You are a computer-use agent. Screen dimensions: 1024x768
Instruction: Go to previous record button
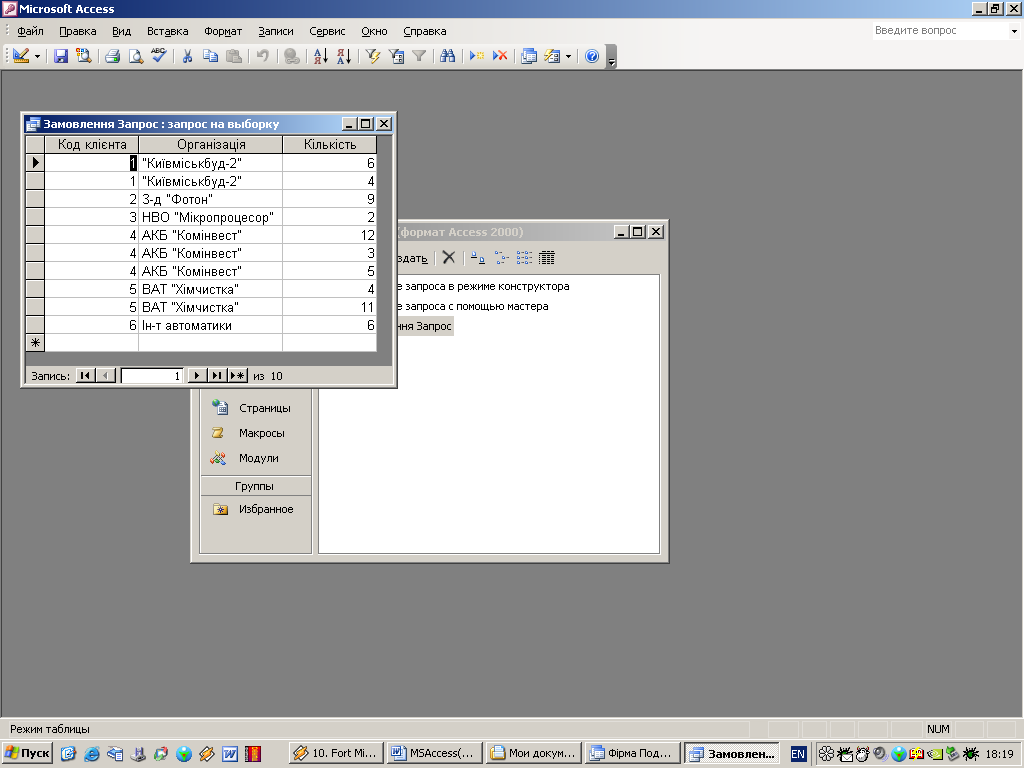(x=106, y=376)
